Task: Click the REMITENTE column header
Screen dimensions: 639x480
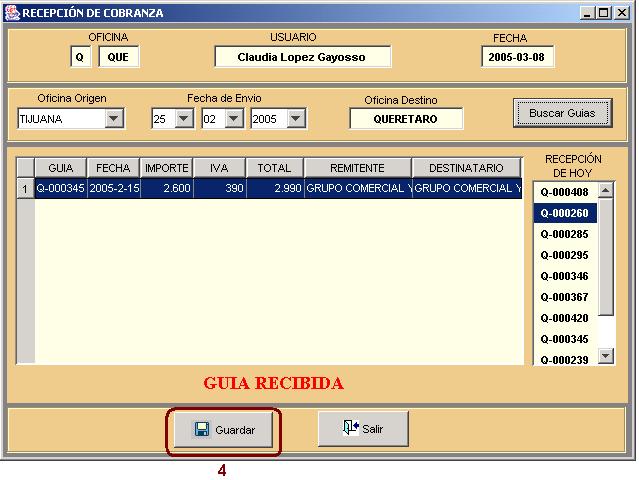Action: tap(357, 168)
